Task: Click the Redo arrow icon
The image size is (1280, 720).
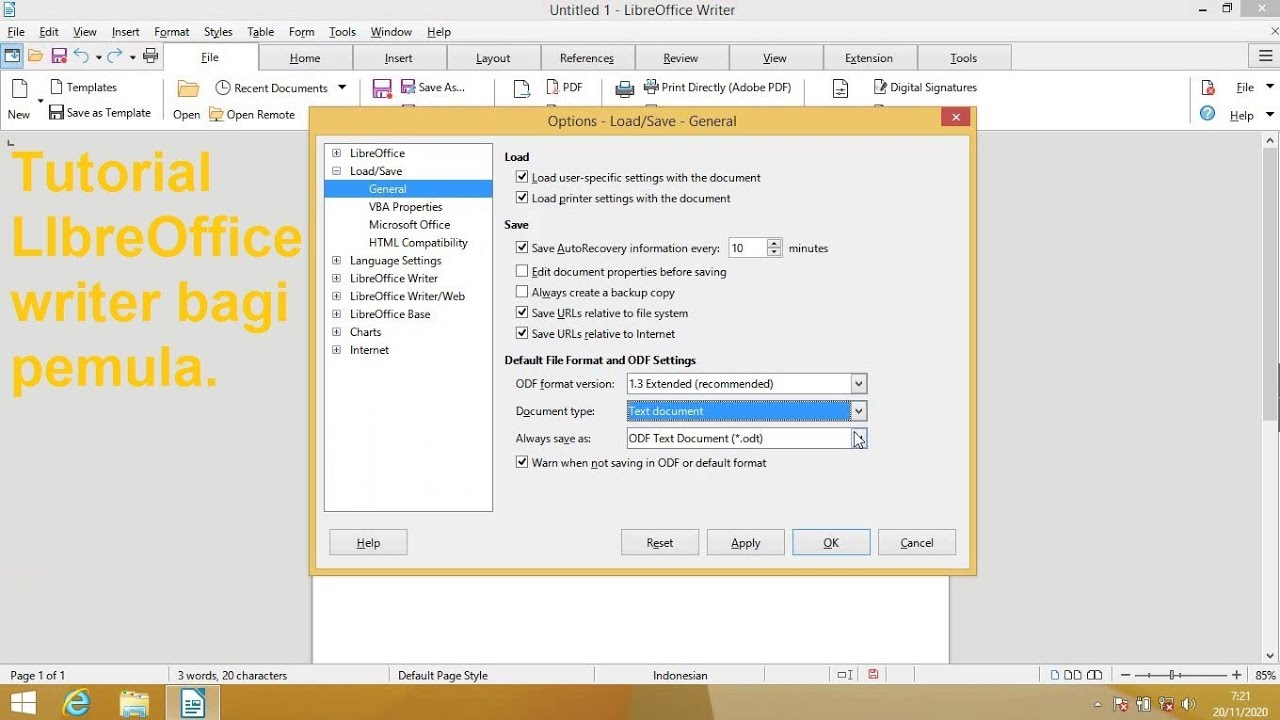Action: (115, 56)
